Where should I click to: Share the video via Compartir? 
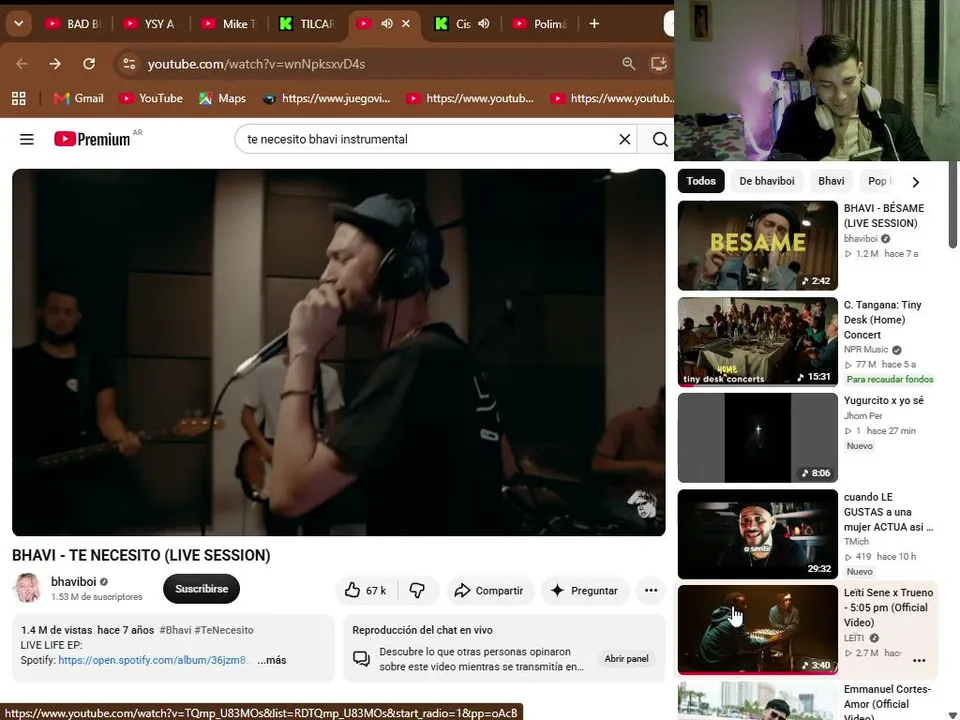click(x=489, y=591)
